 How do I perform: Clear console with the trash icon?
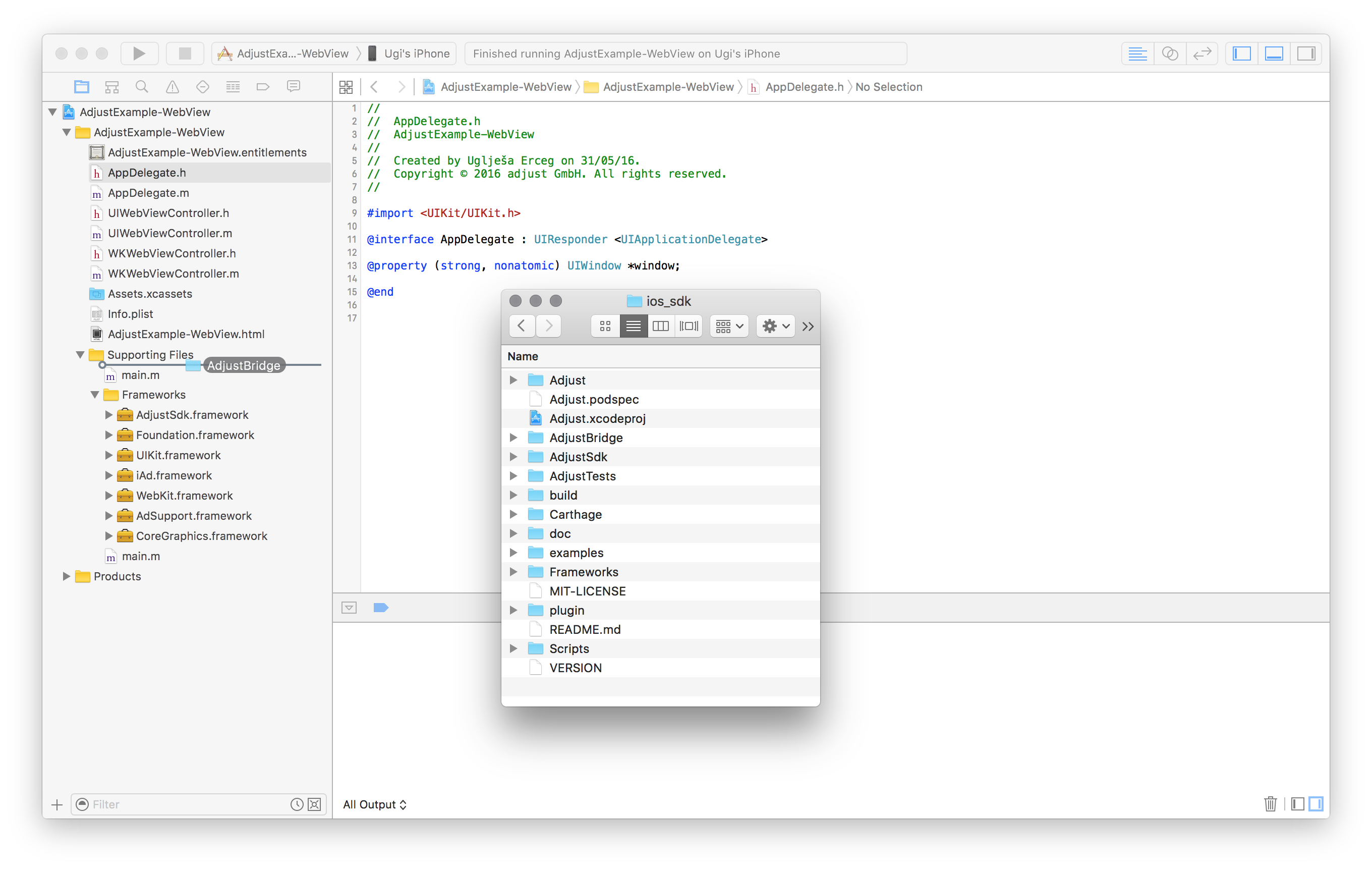tap(1270, 804)
